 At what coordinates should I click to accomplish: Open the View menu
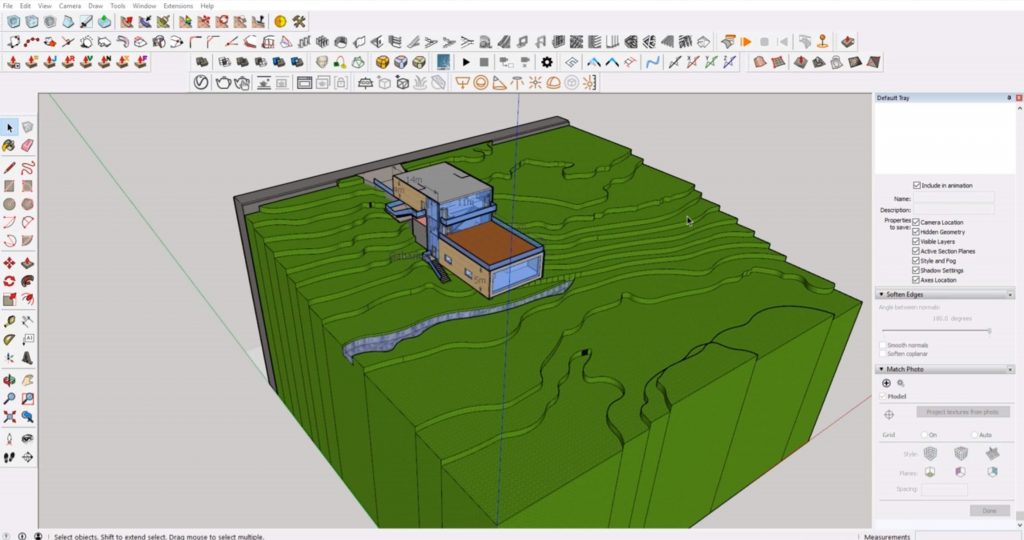point(45,6)
